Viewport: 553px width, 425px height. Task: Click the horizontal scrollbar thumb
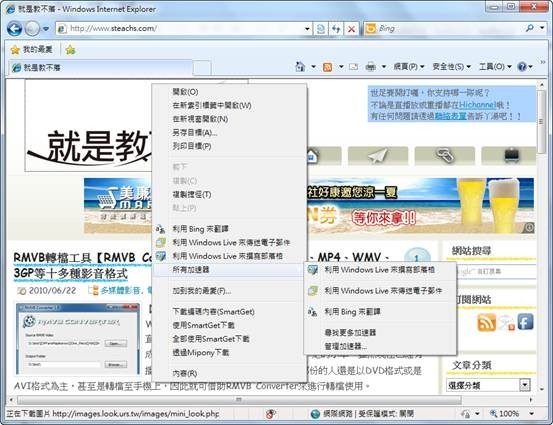239,400
